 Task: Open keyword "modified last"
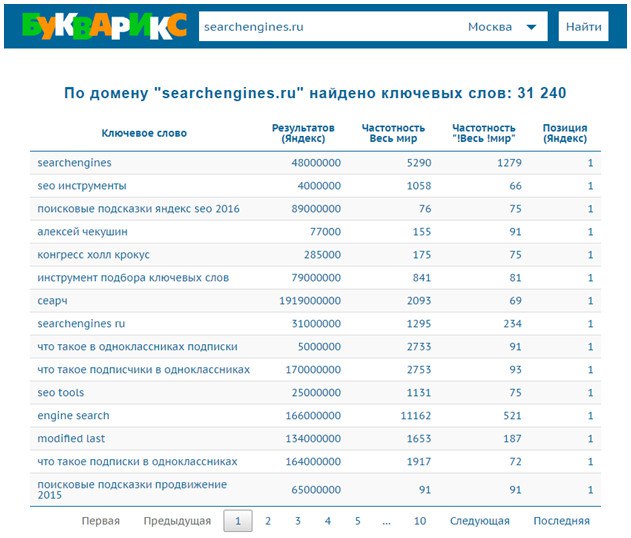pos(71,439)
